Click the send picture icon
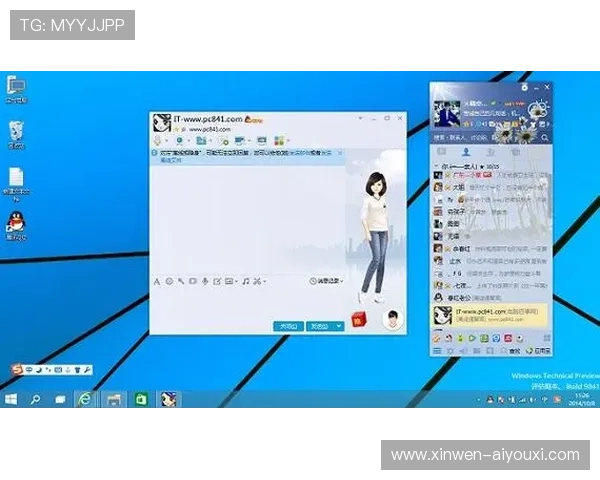This screenshot has width=600, height=480. point(229,281)
